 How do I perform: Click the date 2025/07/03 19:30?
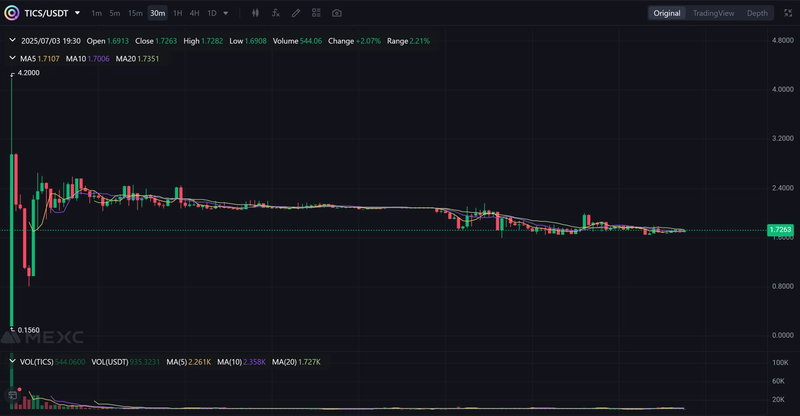pos(51,41)
